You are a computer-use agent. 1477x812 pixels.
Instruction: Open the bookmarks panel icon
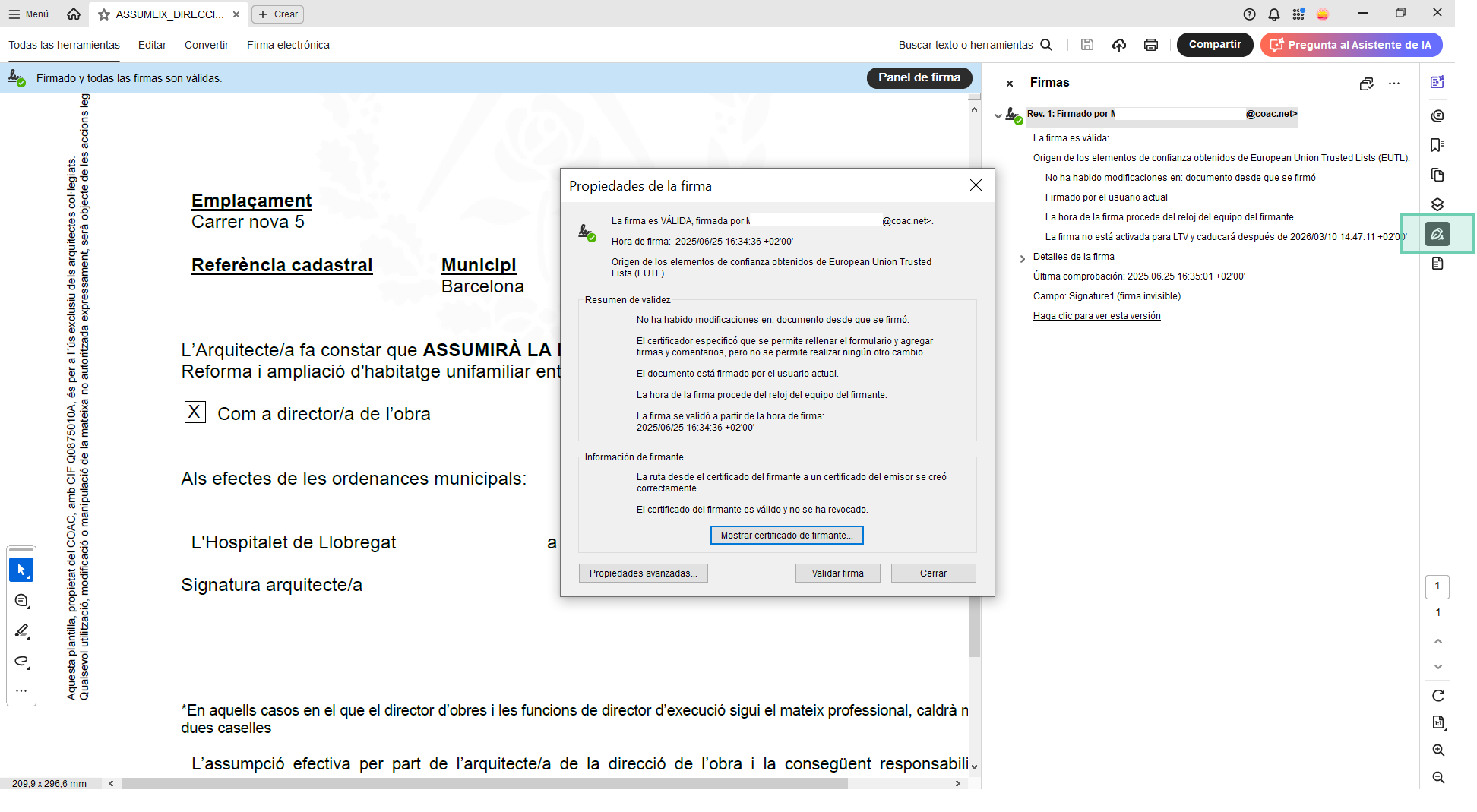point(1437,145)
